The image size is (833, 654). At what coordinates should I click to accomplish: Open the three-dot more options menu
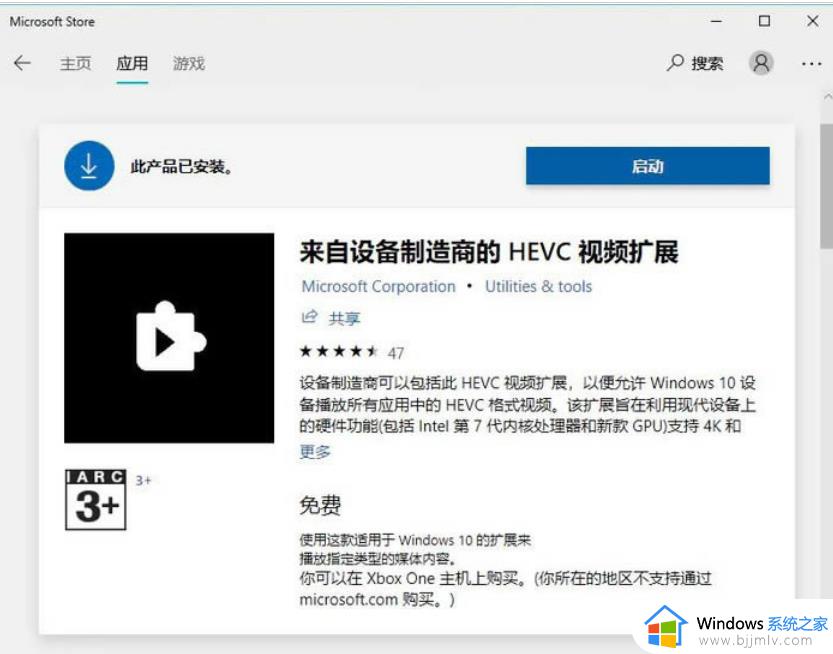click(x=811, y=64)
